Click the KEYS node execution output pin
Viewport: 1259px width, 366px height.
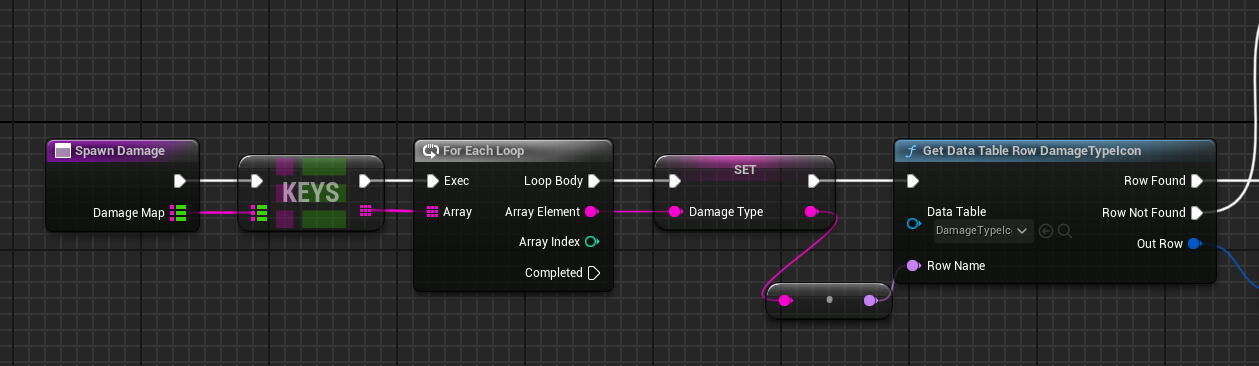click(x=365, y=181)
